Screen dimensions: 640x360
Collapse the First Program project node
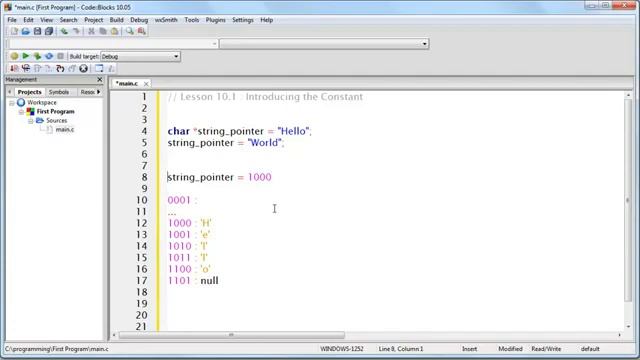21,112
